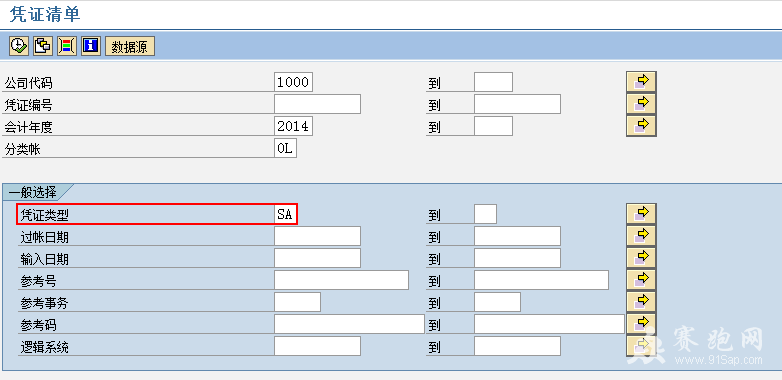This screenshot has width=782, height=380.
Task: Click the 参考事务 from field
Action: pyautogui.click(x=297, y=302)
